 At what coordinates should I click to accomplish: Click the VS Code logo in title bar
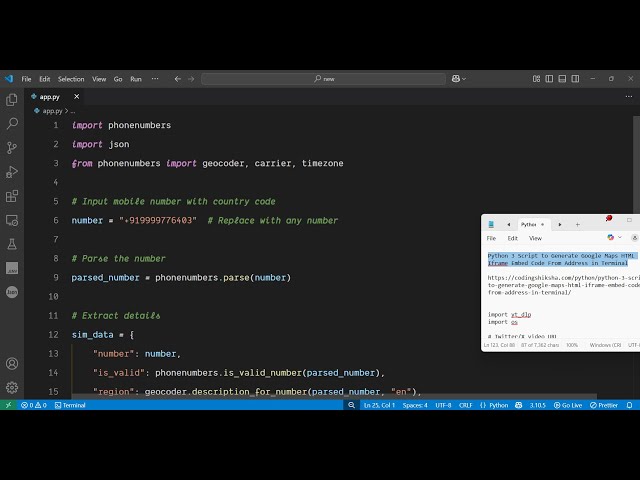(9, 79)
